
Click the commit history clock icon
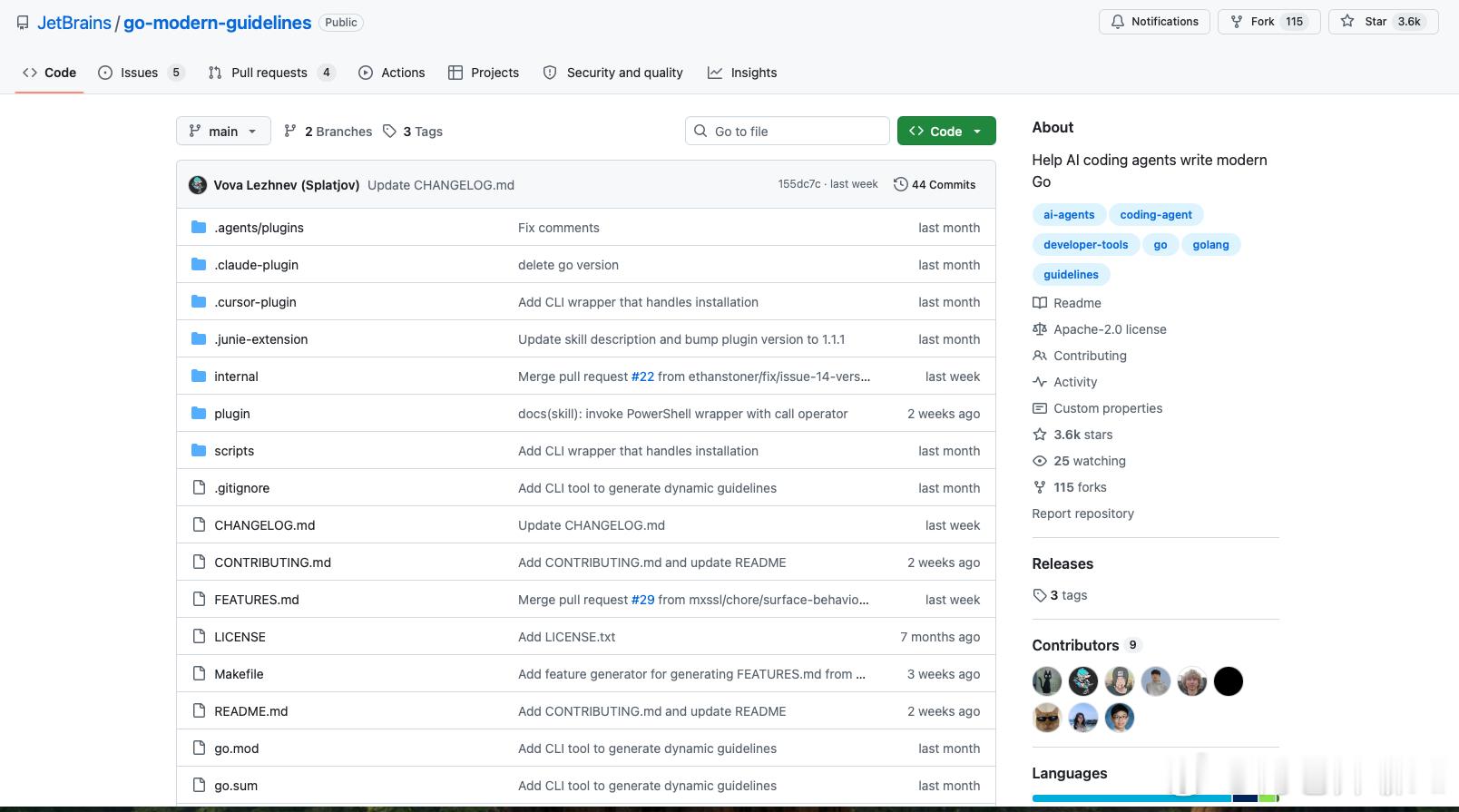pos(900,184)
